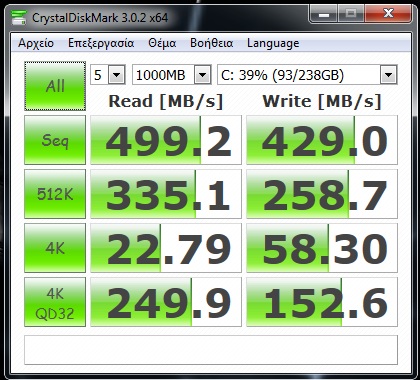Open the Θέμα menu

tap(162, 43)
